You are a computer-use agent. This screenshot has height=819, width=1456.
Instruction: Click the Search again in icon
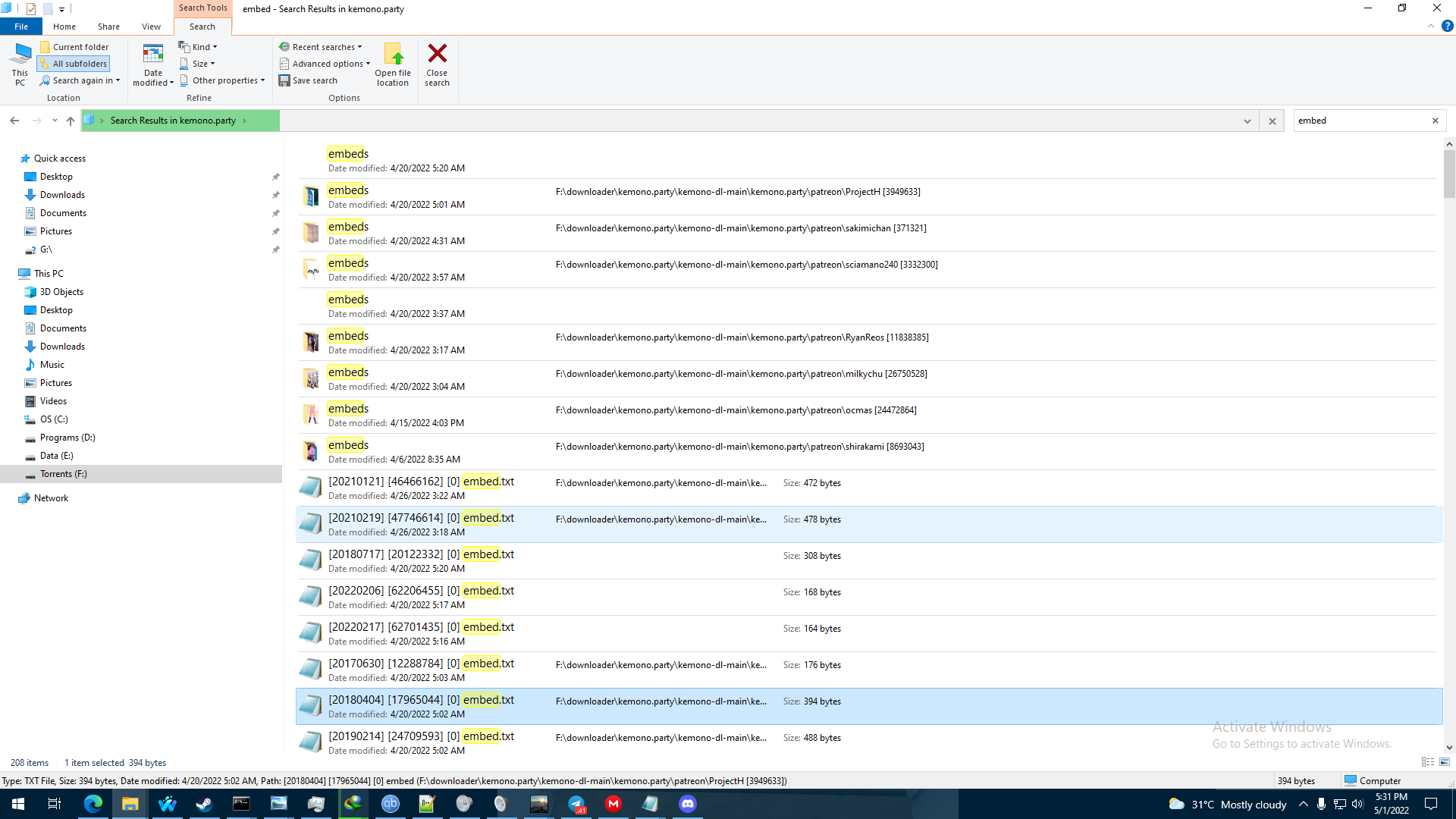tap(45, 80)
